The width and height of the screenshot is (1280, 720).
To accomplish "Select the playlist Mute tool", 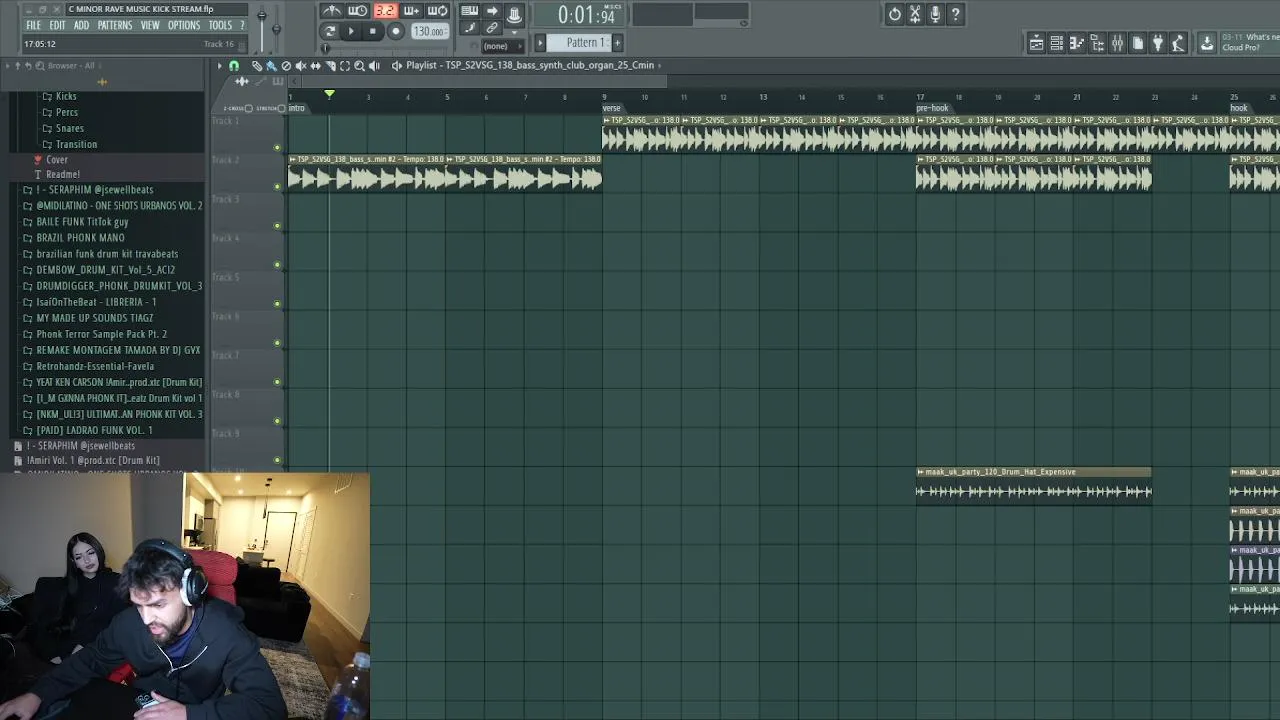I will 301,66.
